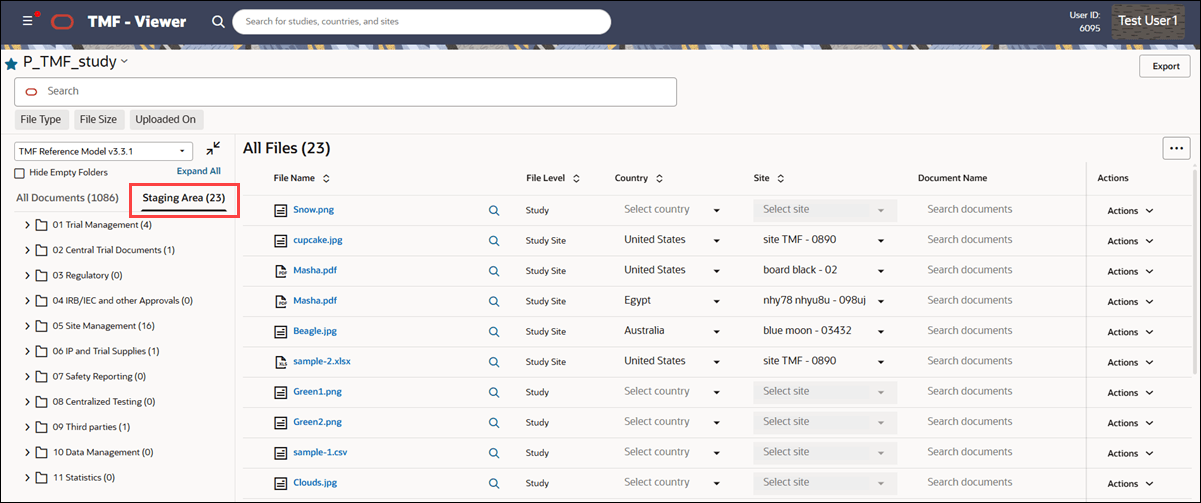Expand 04 IRB/IEC and other Approvals folder
This screenshot has width=1201, height=503.
(x=27, y=300)
